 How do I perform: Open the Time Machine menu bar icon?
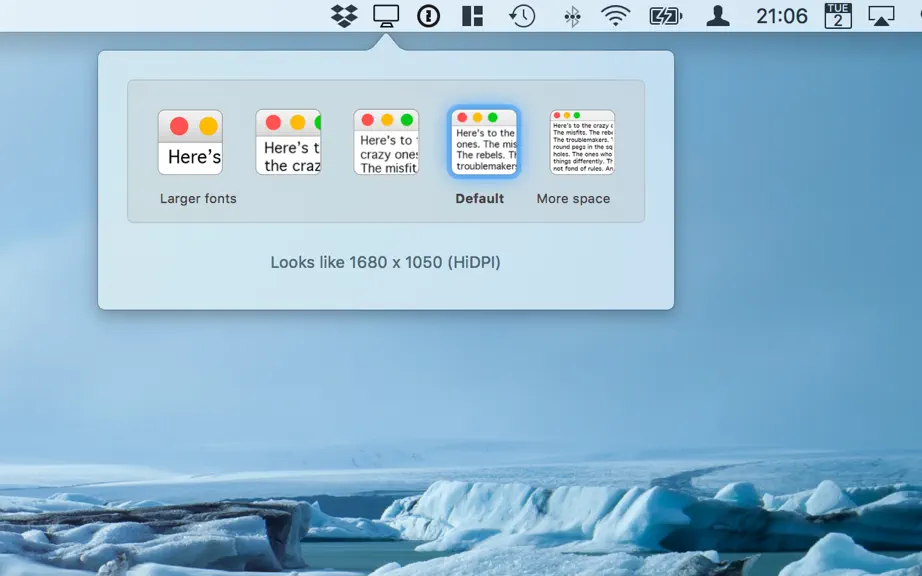tap(522, 16)
